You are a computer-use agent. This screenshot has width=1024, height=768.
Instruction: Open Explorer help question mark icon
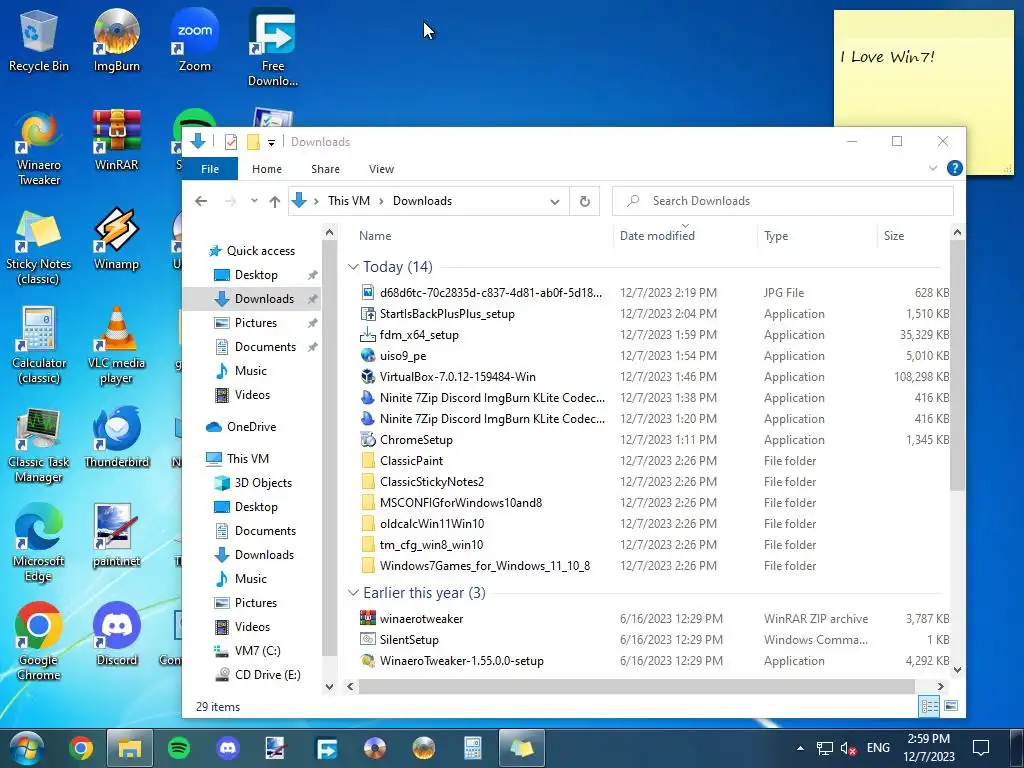tap(954, 168)
